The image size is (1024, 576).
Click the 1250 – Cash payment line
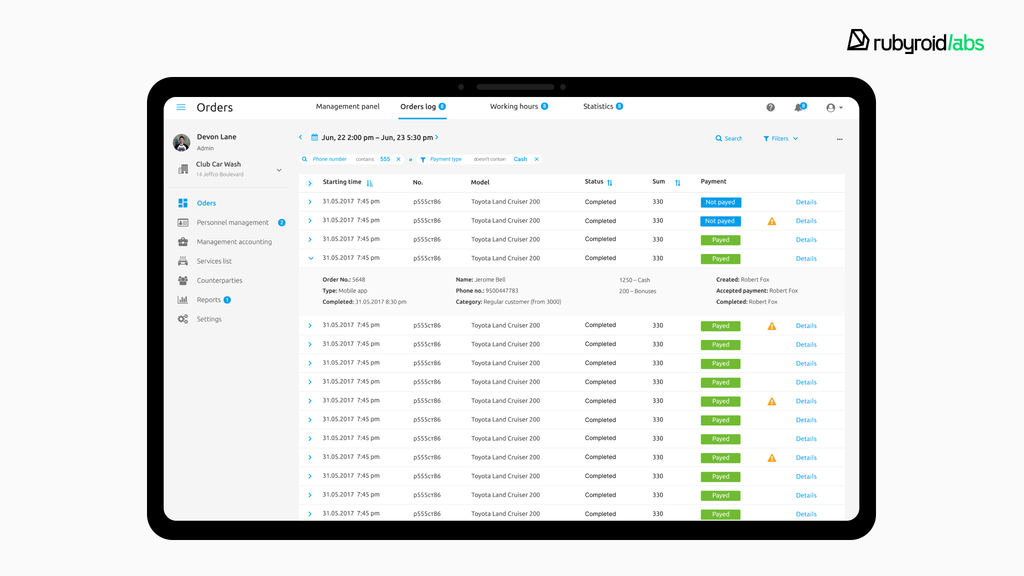coord(634,280)
